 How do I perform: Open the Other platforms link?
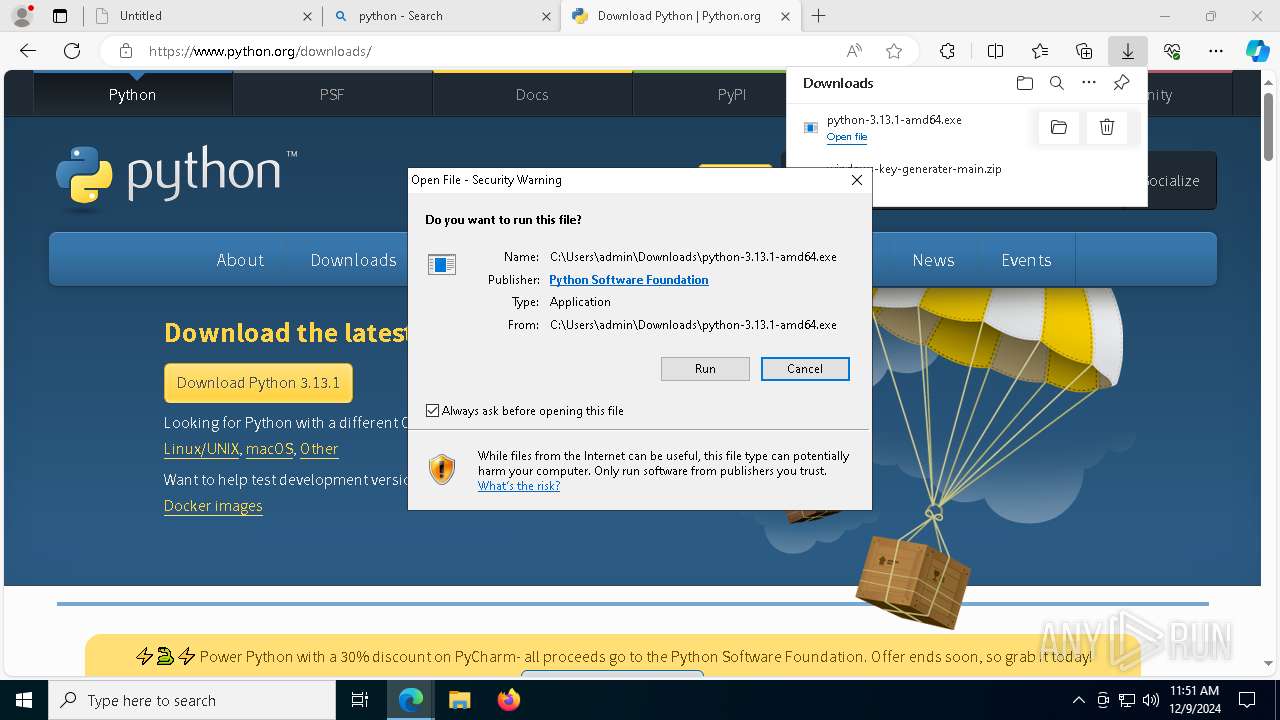(x=319, y=449)
